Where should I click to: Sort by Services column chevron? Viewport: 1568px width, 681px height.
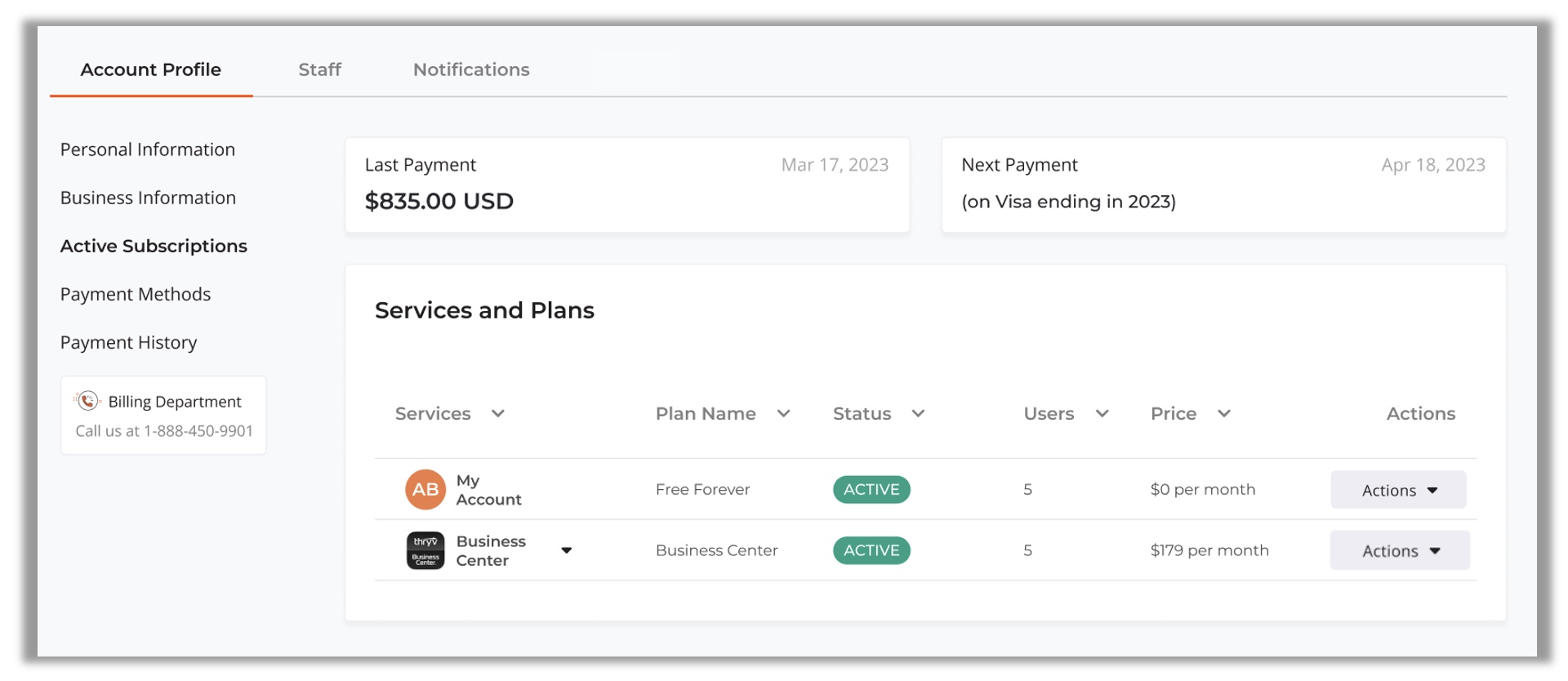(x=497, y=414)
